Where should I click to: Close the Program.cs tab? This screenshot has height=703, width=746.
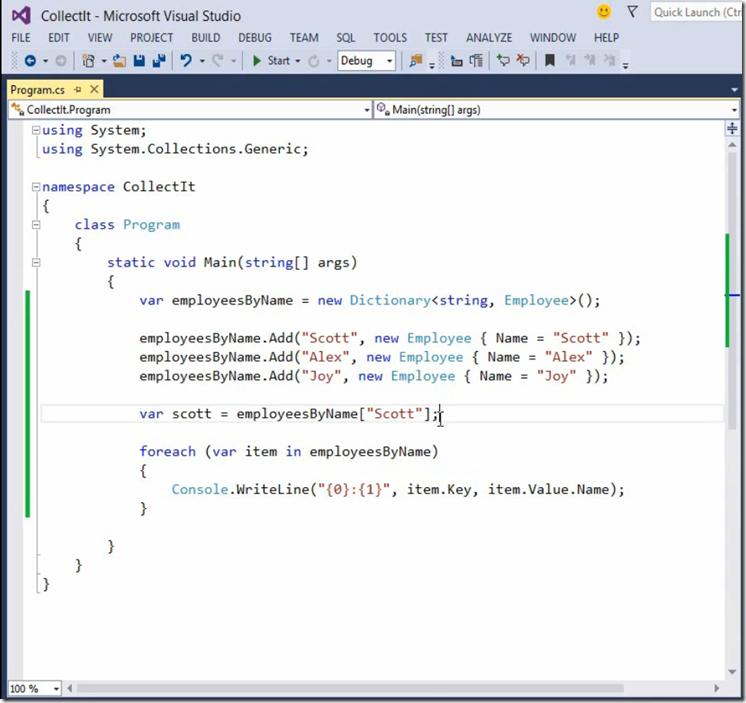pyautogui.click(x=94, y=89)
